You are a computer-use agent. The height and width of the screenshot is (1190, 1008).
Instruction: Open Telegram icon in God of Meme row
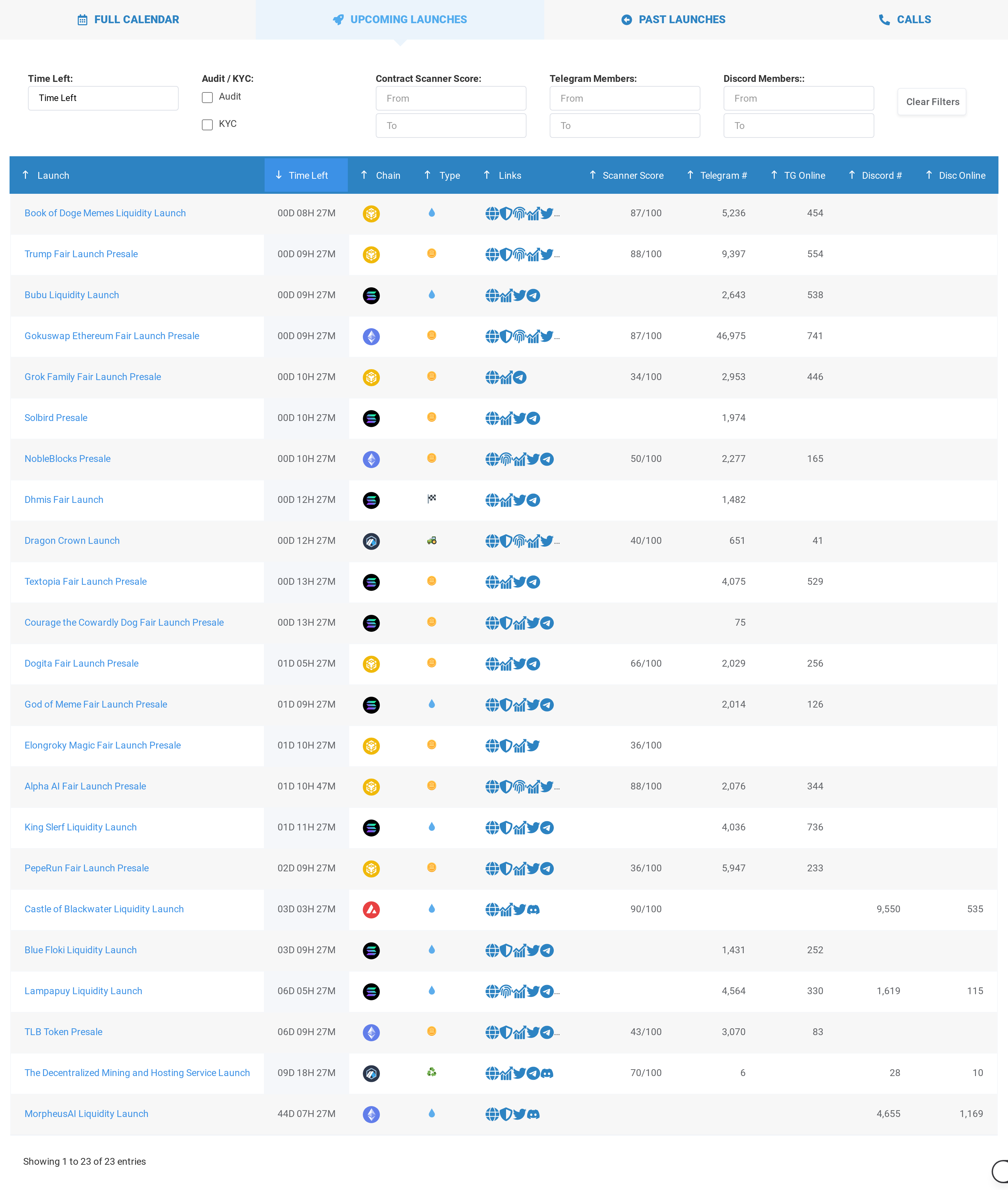[547, 705]
